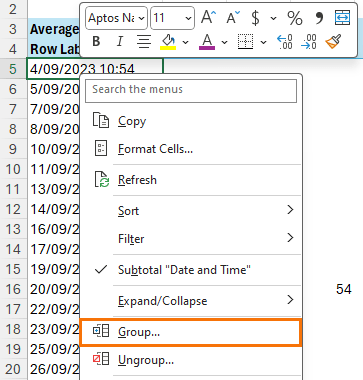Choose Ungroup... from context menu

pos(191,360)
